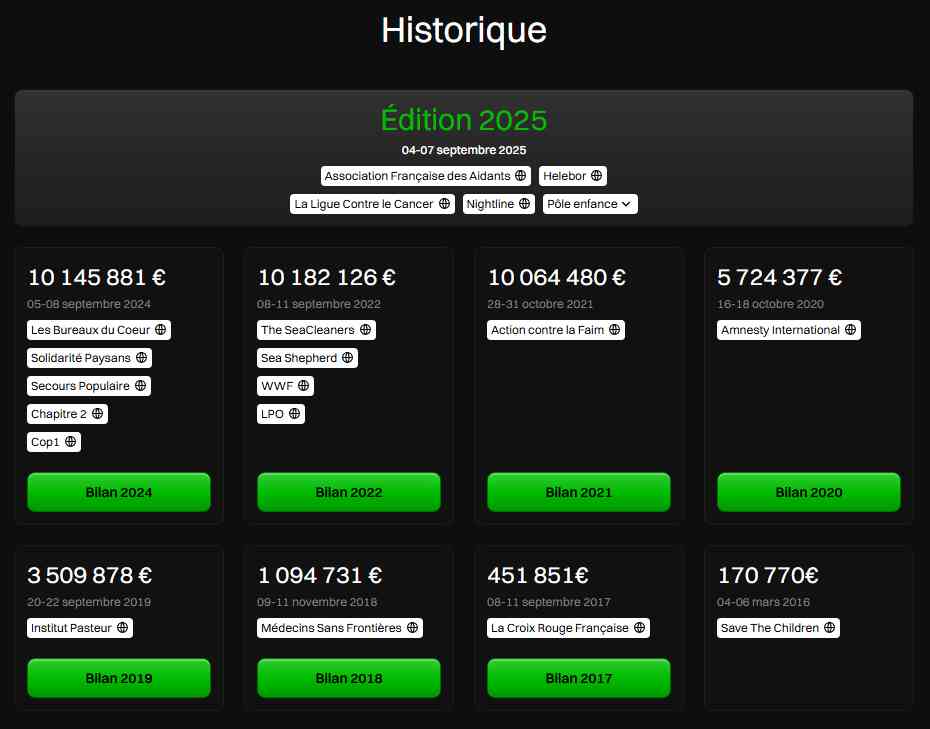Image resolution: width=930 pixels, height=729 pixels.
Task: Open the Bilan 2024 report
Action: click(x=119, y=492)
